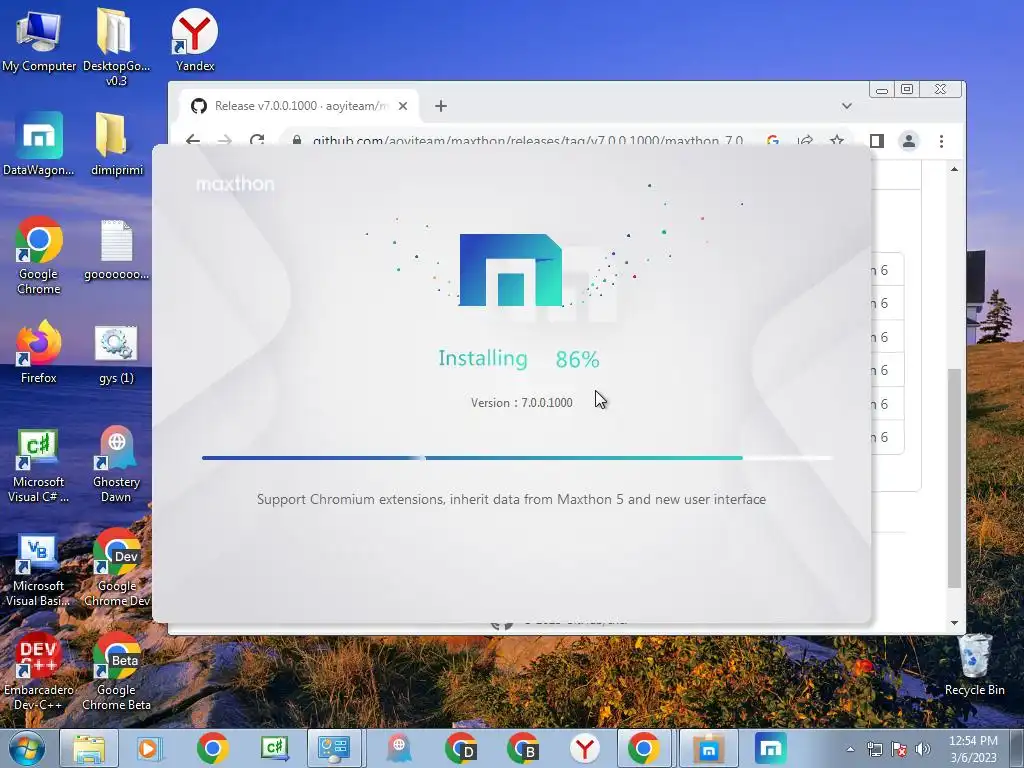Open My Computer desktop icon
The width and height of the screenshot is (1024, 768).
(39, 40)
